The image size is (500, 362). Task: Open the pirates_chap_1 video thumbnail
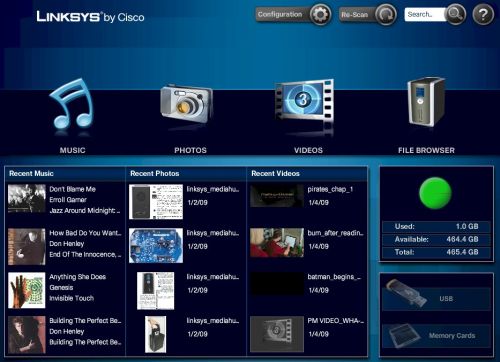(277, 196)
